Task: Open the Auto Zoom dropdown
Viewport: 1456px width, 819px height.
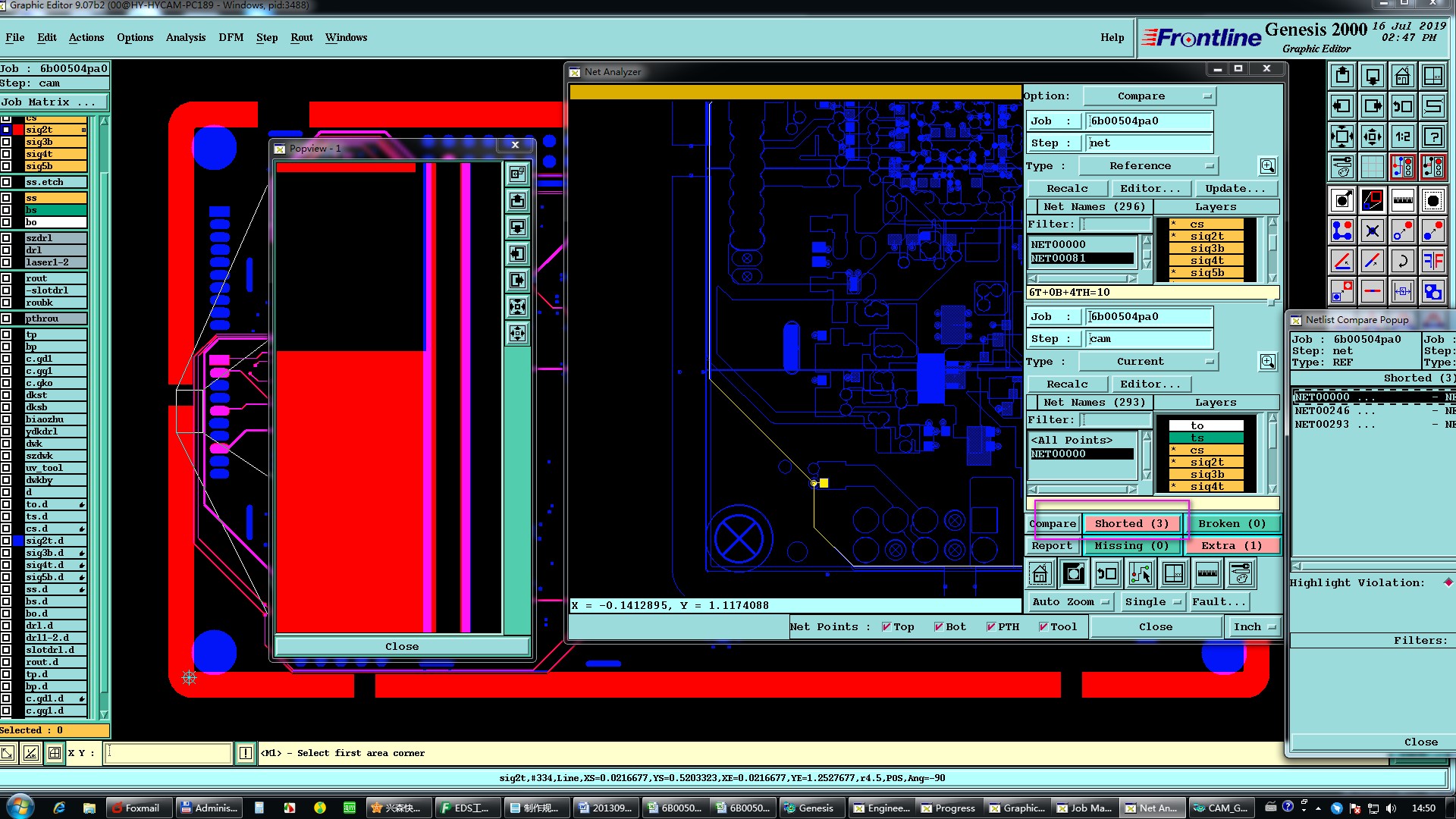Action: [1071, 602]
